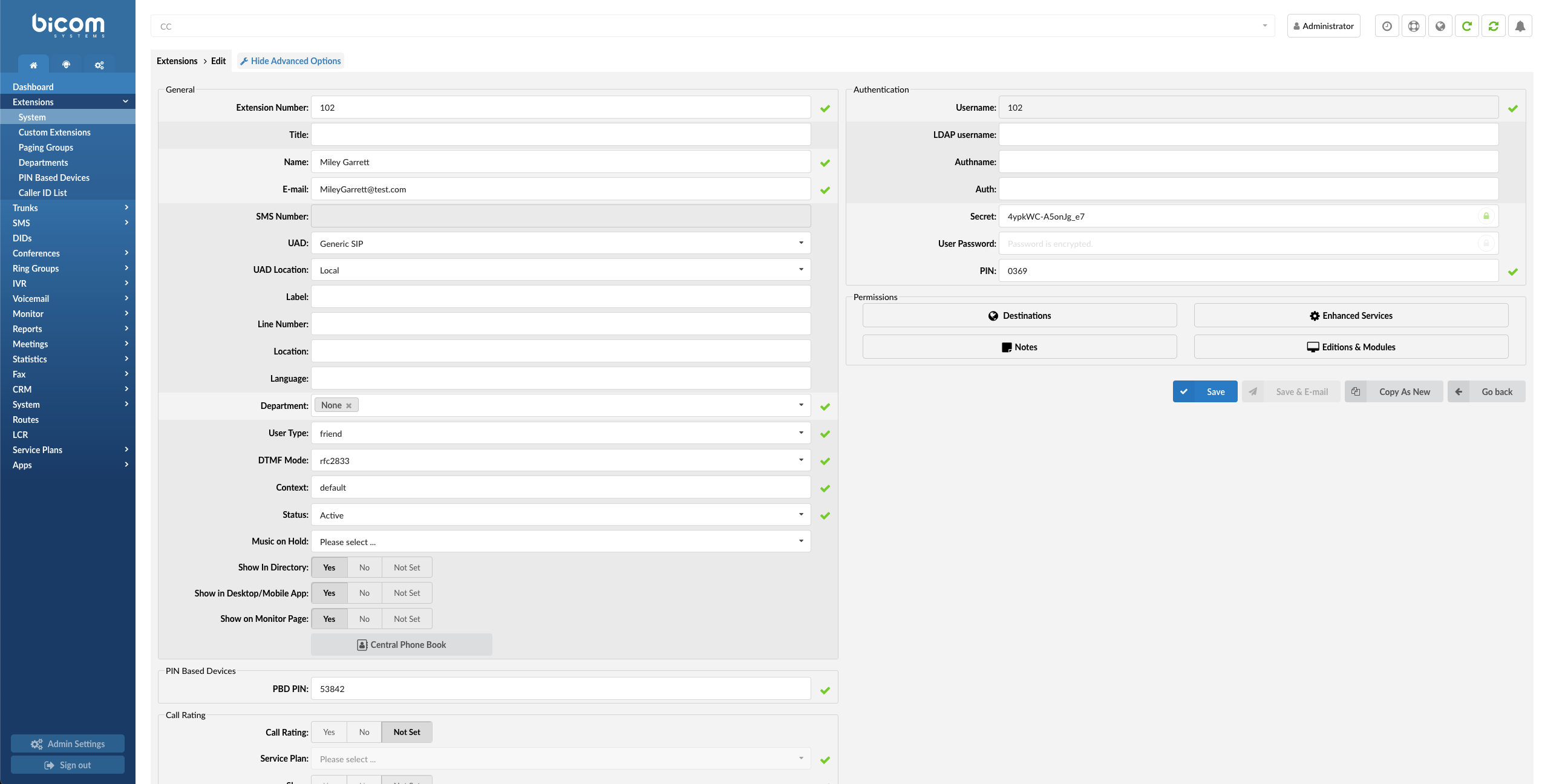Set Show In Directory to Yes
1542x784 pixels.
(329, 567)
